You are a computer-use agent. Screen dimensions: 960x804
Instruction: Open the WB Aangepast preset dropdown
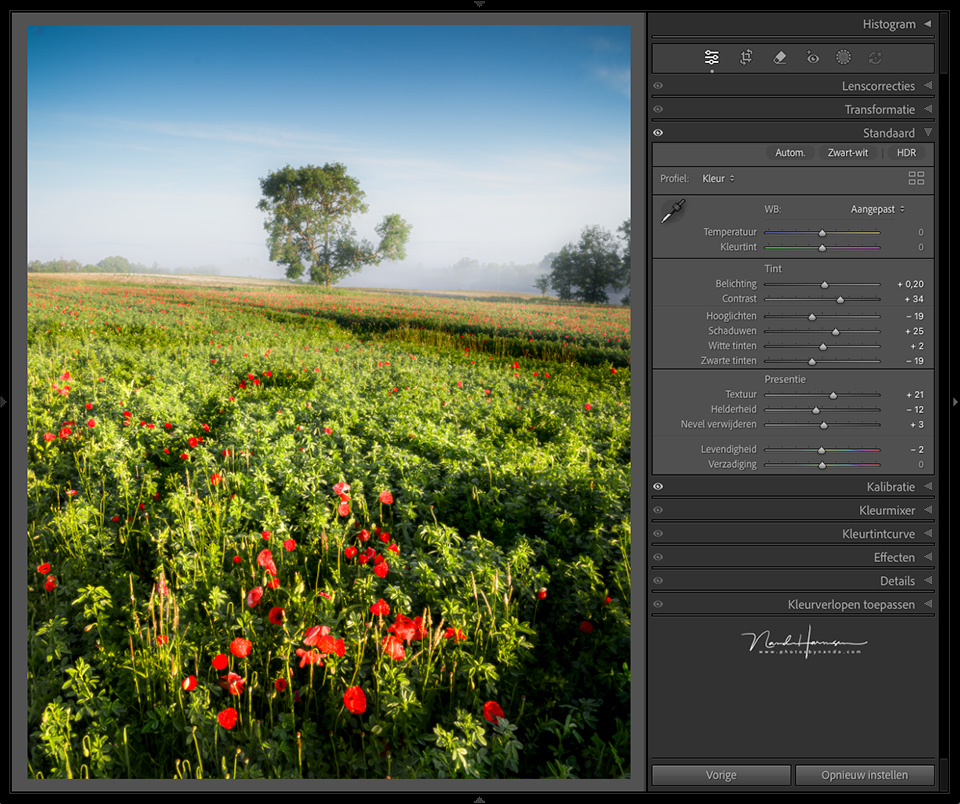click(877, 209)
